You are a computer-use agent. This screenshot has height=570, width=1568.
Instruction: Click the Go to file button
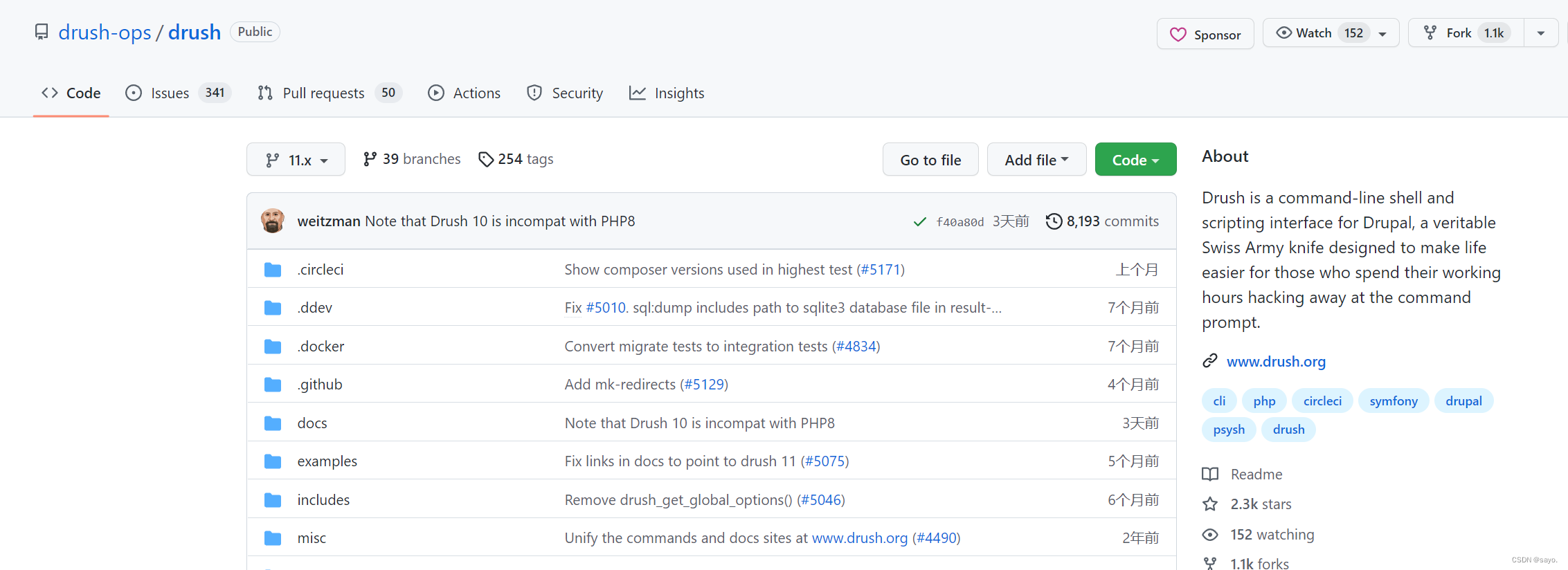coord(930,160)
